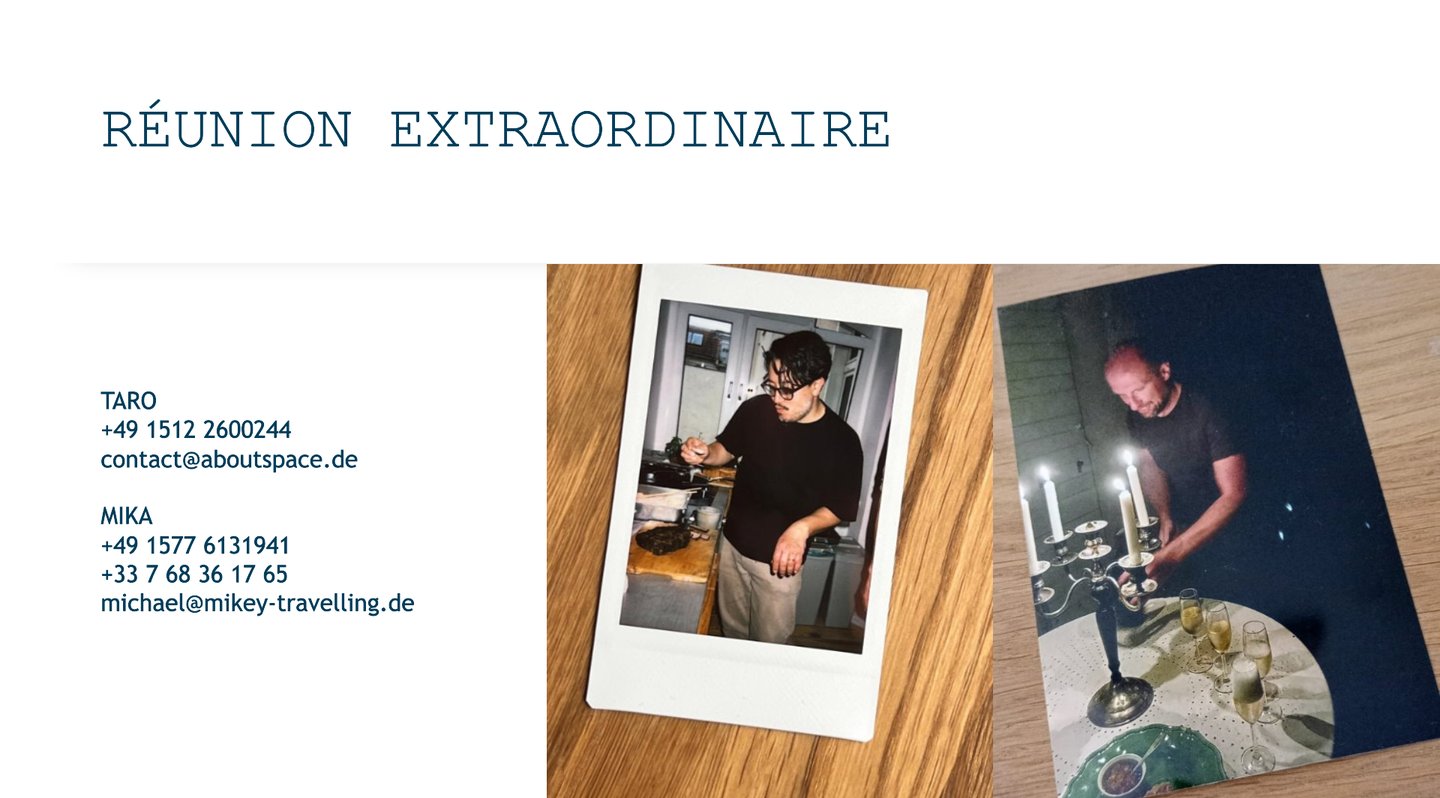Open the contact@aboutspace.de email link
The height and width of the screenshot is (798, 1440).
point(229,459)
